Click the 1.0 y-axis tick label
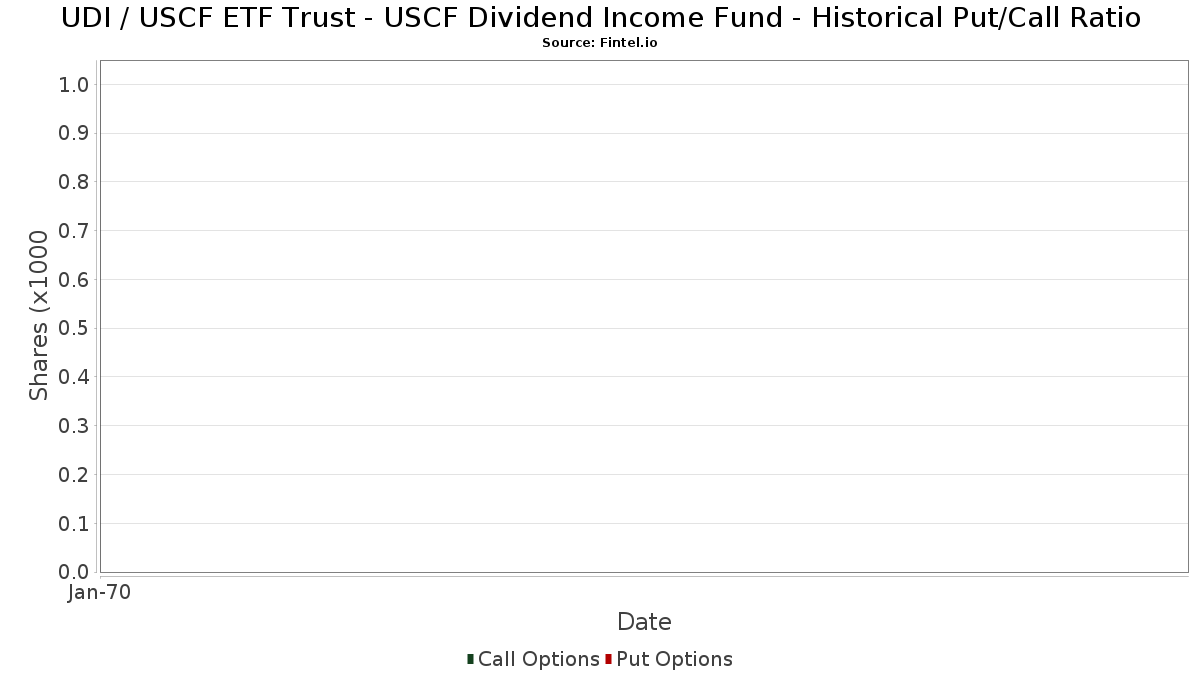The width and height of the screenshot is (1200, 675). pos(74,85)
